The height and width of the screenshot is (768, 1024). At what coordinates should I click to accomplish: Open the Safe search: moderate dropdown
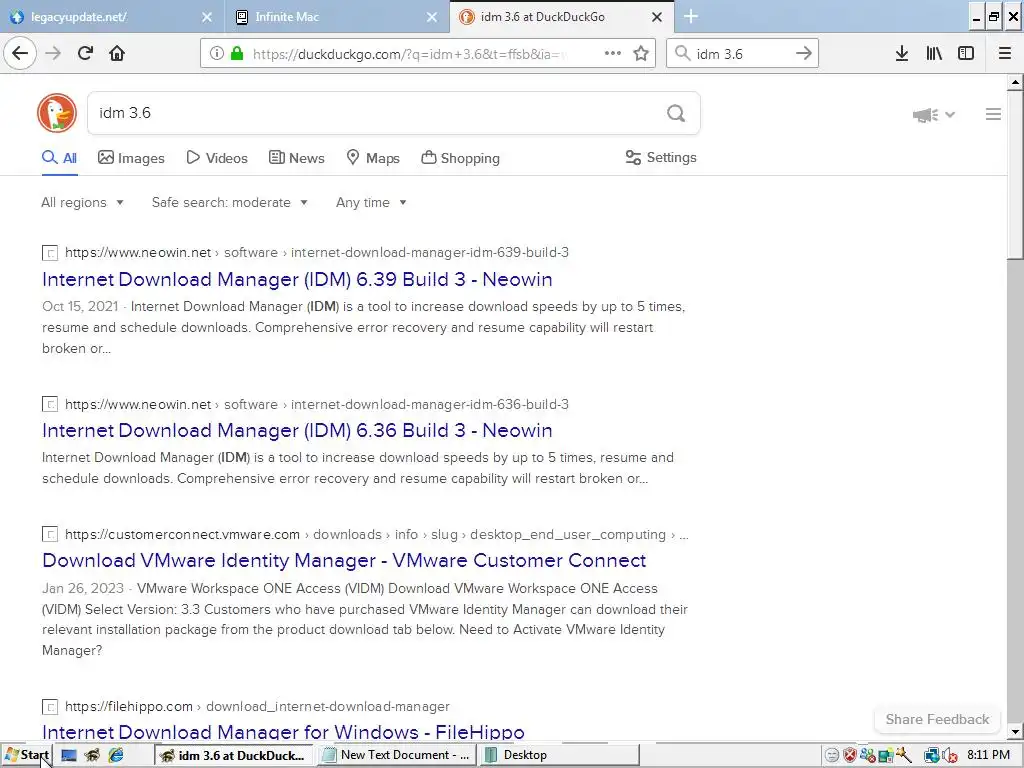(230, 202)
